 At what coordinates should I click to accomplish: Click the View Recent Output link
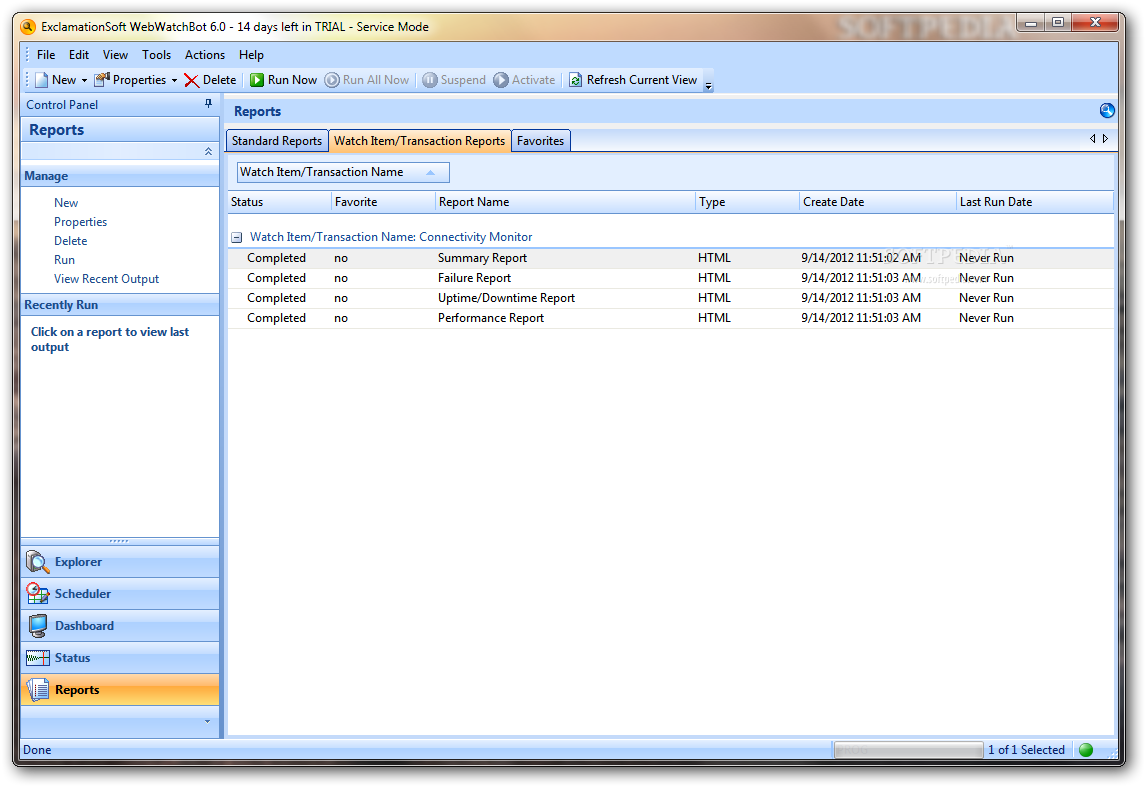pyautogui.click(x=106, y=279)
